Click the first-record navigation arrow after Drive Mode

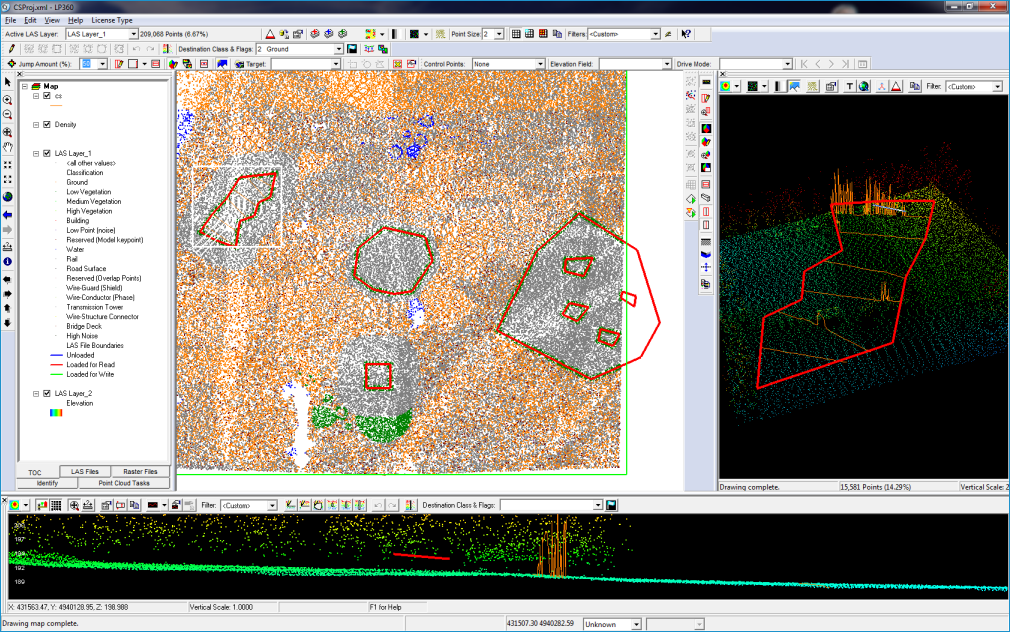(804, 64)
